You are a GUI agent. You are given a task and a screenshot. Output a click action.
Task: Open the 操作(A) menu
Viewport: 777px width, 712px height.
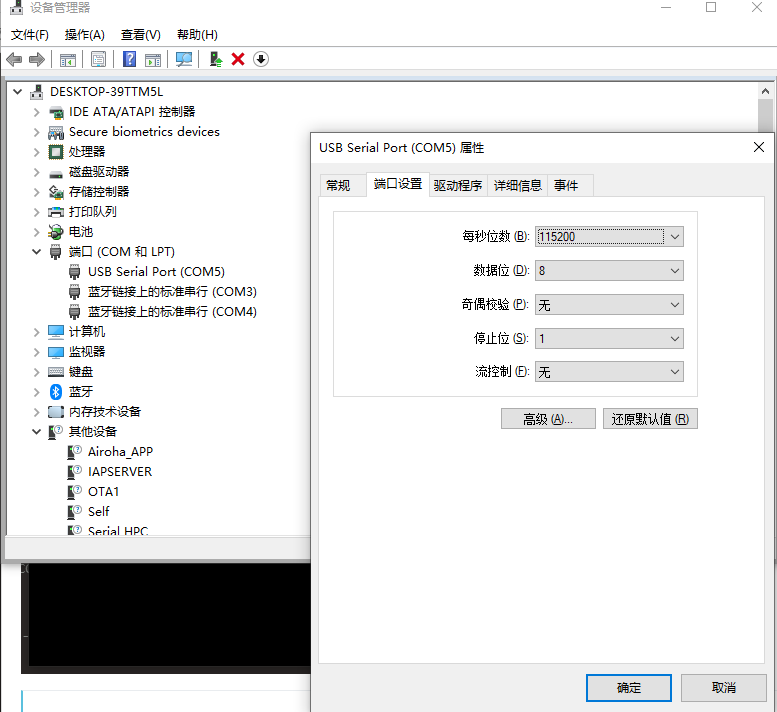coord(85,35)
